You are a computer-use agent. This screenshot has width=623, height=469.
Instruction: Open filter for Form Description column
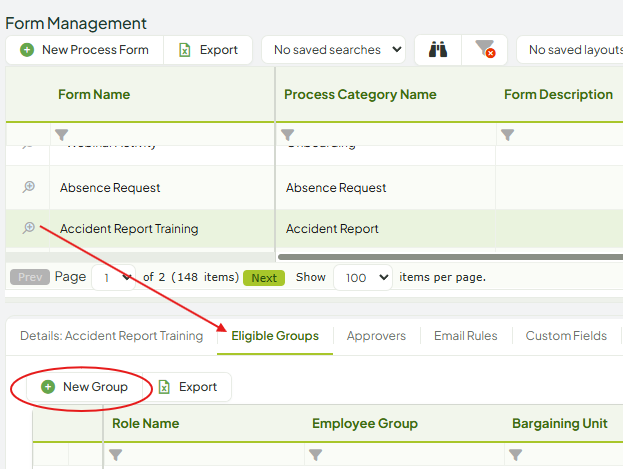[x=507, y=135]
